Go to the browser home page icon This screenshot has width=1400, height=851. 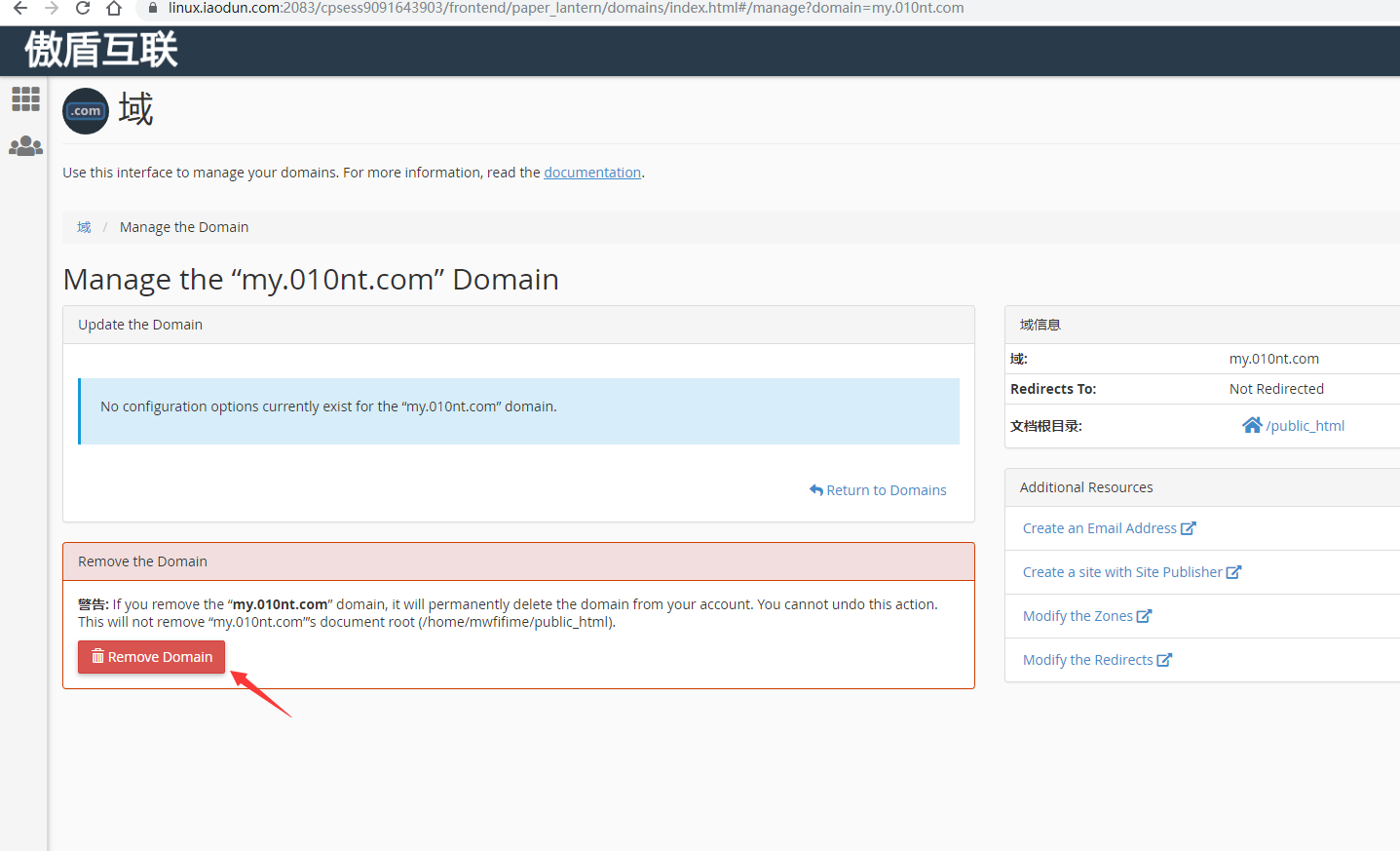114,8
